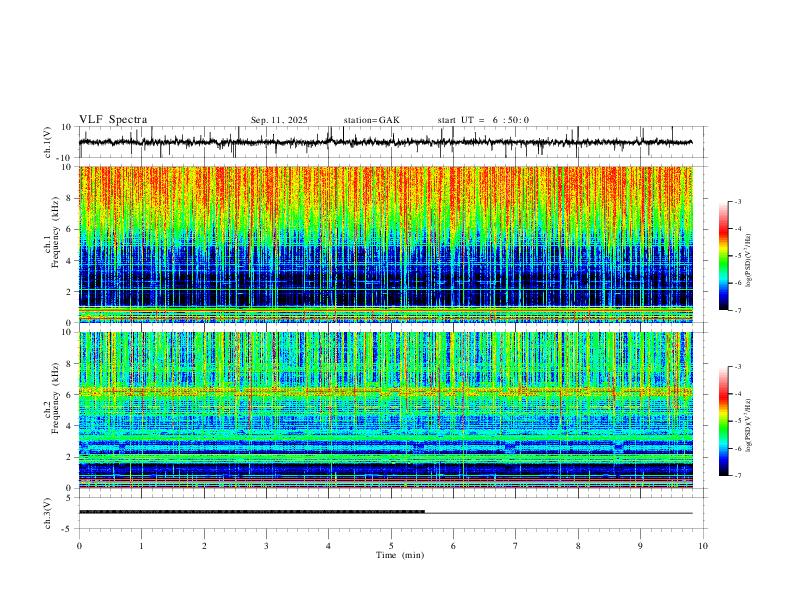Click the ch.1 waveform trace plot
This screenshot has width=792, height=612.
click(x=385, y=142)
